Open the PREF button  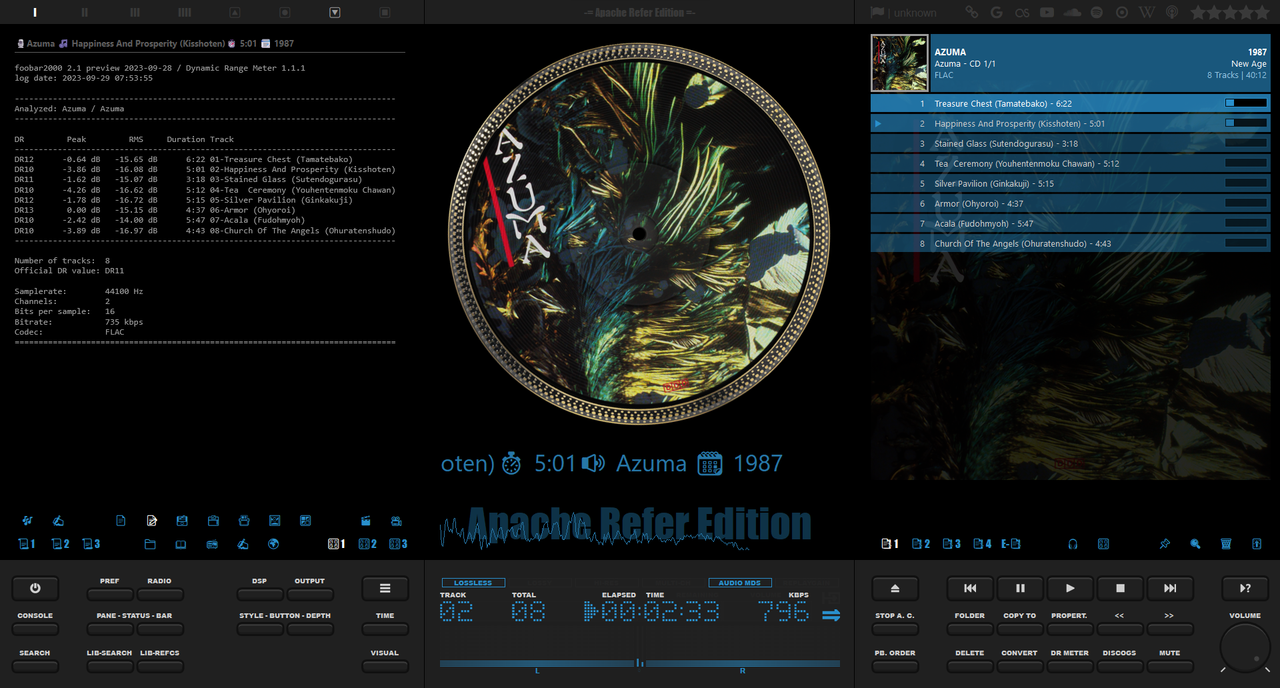(110, 593)
